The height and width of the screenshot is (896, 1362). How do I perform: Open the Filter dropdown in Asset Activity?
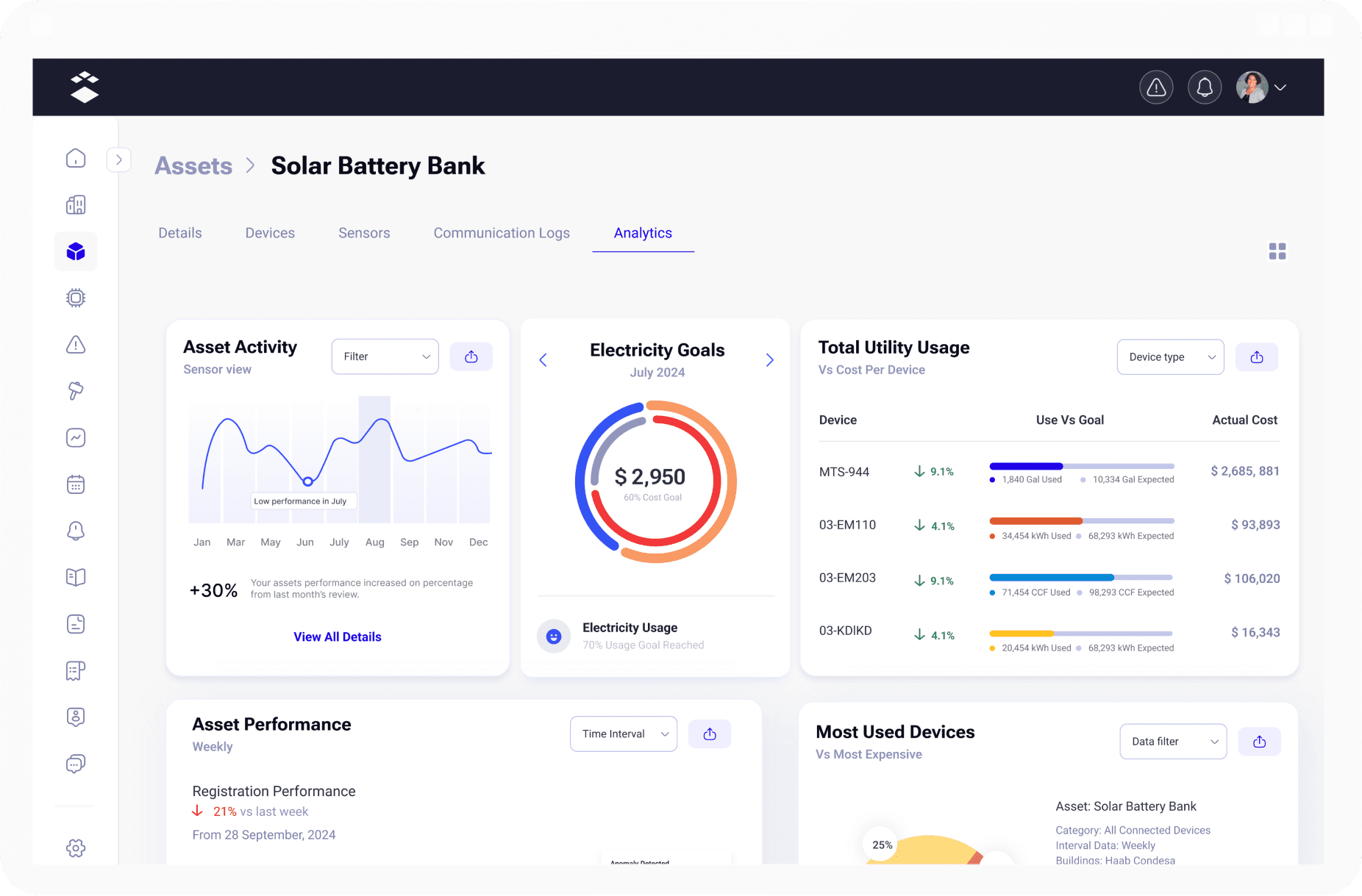(385, 356)
